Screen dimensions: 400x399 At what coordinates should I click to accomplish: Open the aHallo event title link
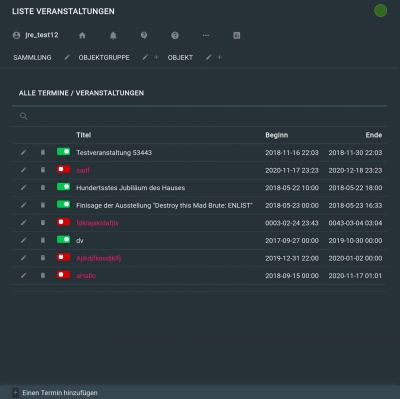tap(86, 276)
